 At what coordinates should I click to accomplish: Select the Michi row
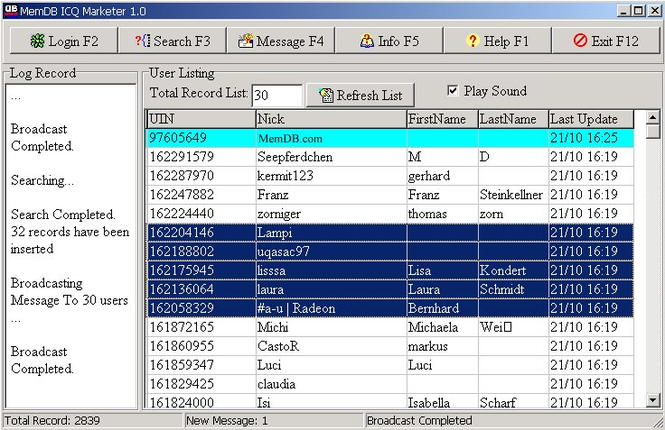pyautogui.click(x=390, y=327)
